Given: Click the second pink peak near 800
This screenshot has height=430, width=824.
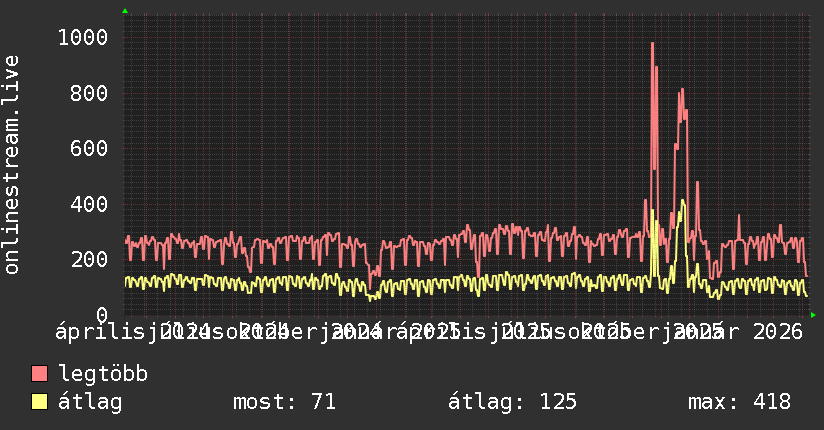Looking at the screenshot, I should click(682, 91).
